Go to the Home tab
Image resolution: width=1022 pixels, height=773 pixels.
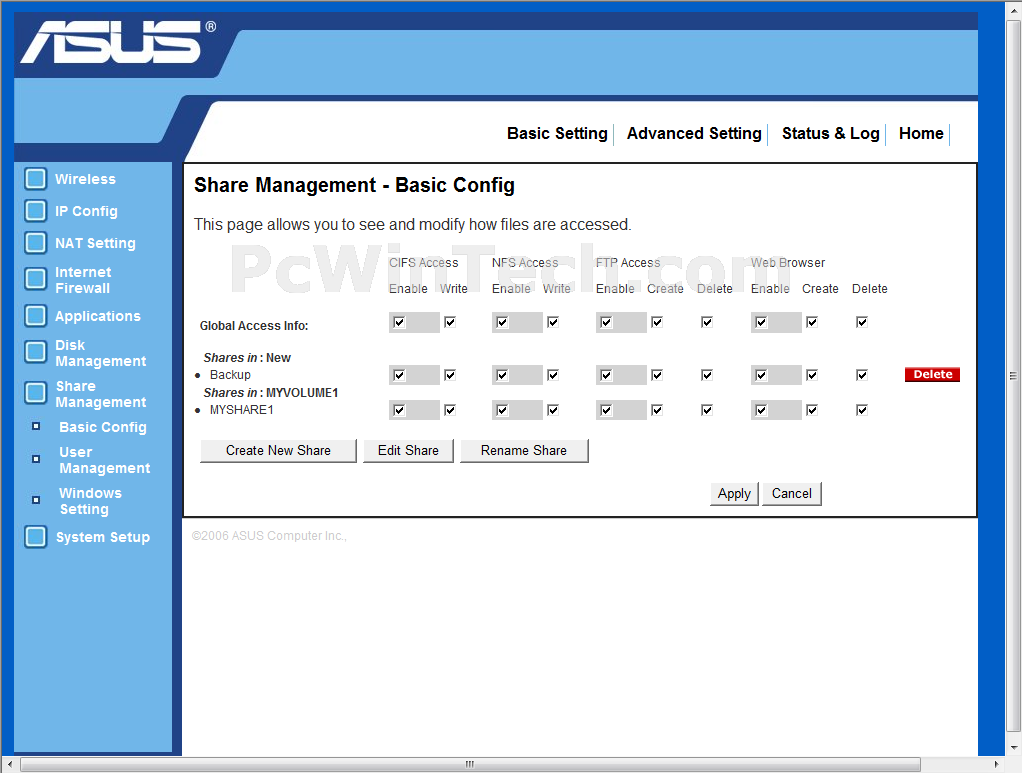(x=921, y=133)
